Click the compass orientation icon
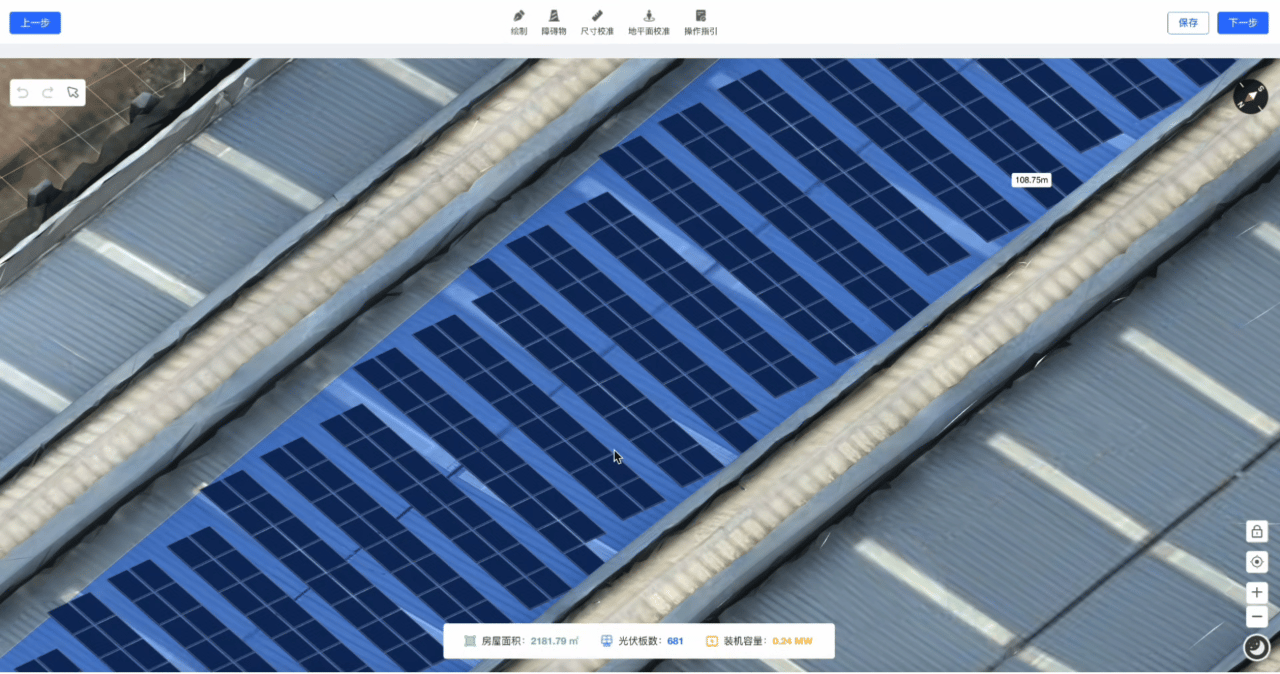 [x=1250, y=96]
